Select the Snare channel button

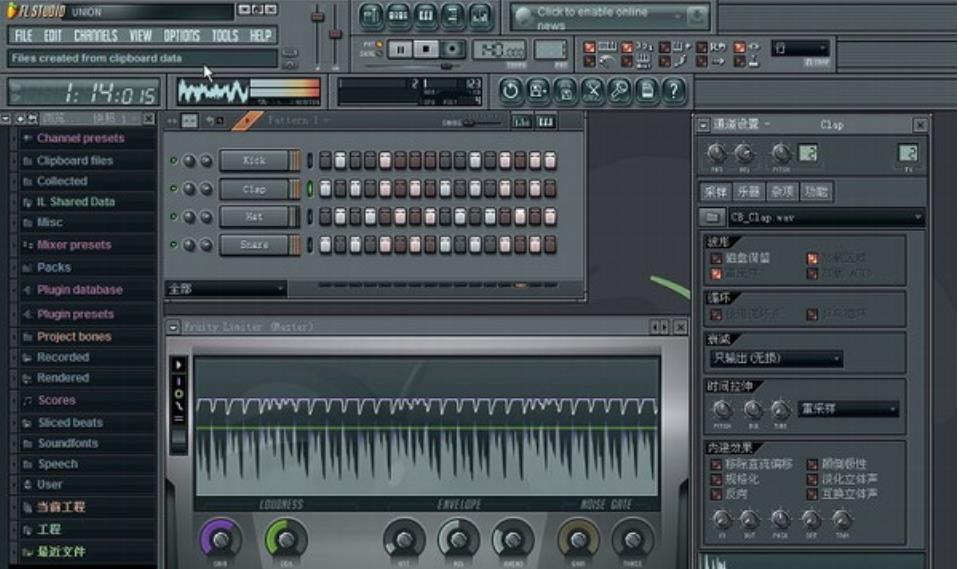pyautogui.click(x=254, y=245)
